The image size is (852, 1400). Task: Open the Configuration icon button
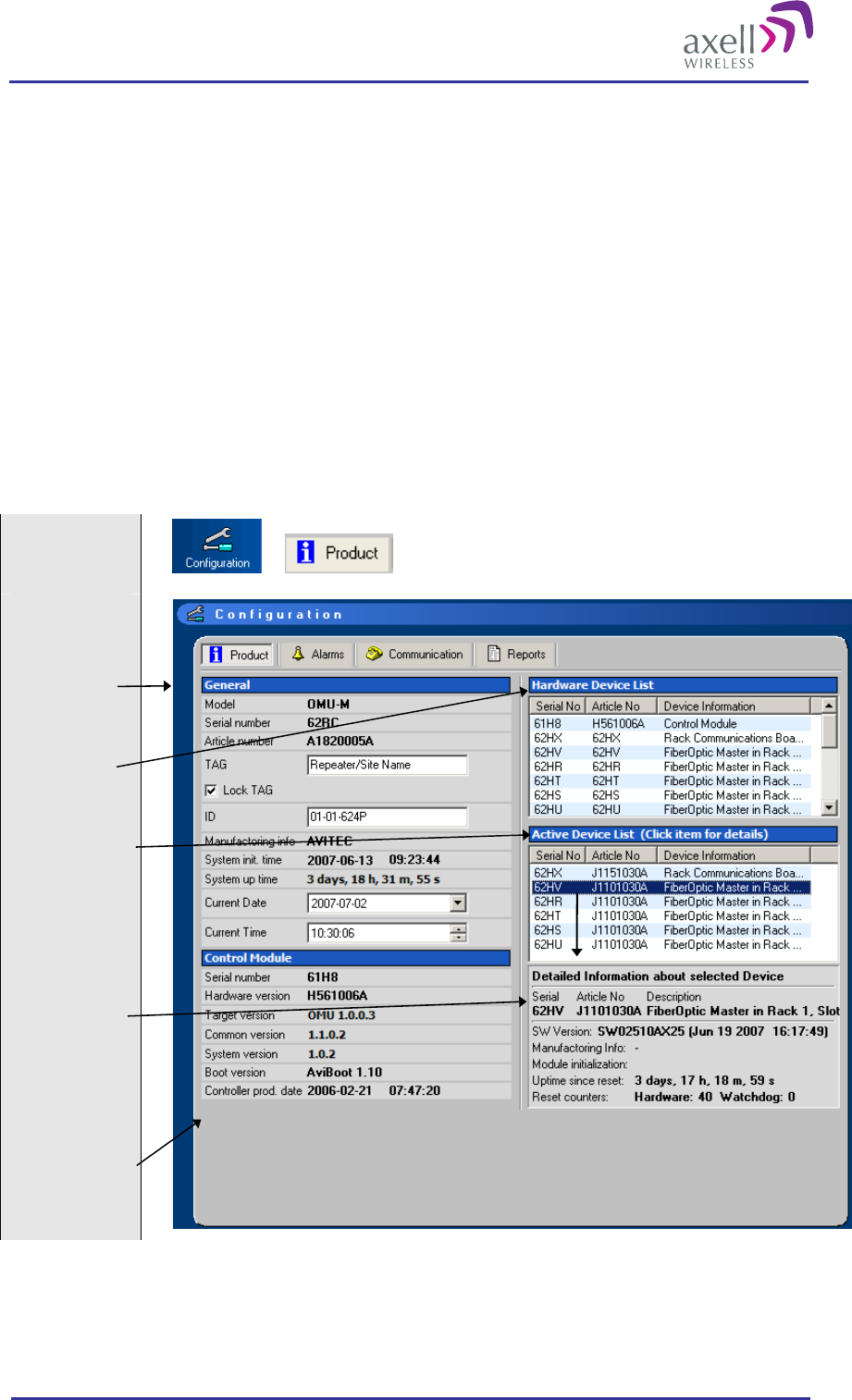click(216, 546)
